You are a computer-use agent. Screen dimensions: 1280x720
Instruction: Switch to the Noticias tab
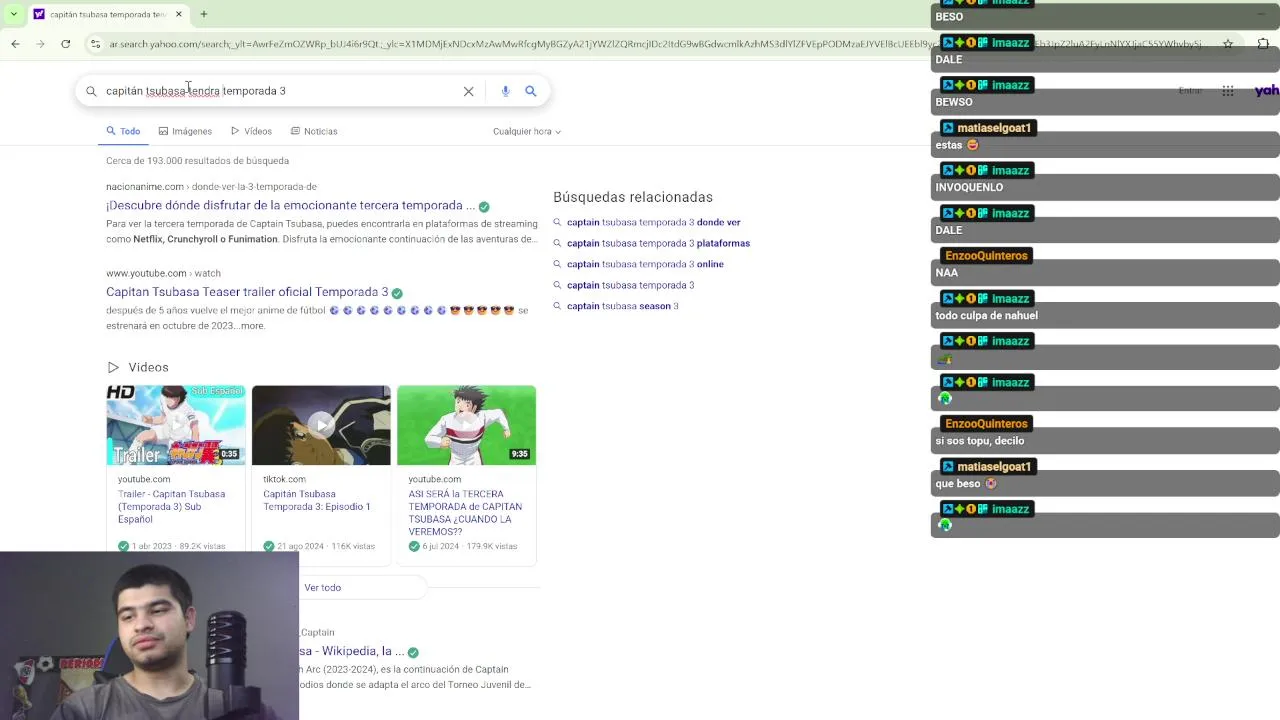(314, 131)
